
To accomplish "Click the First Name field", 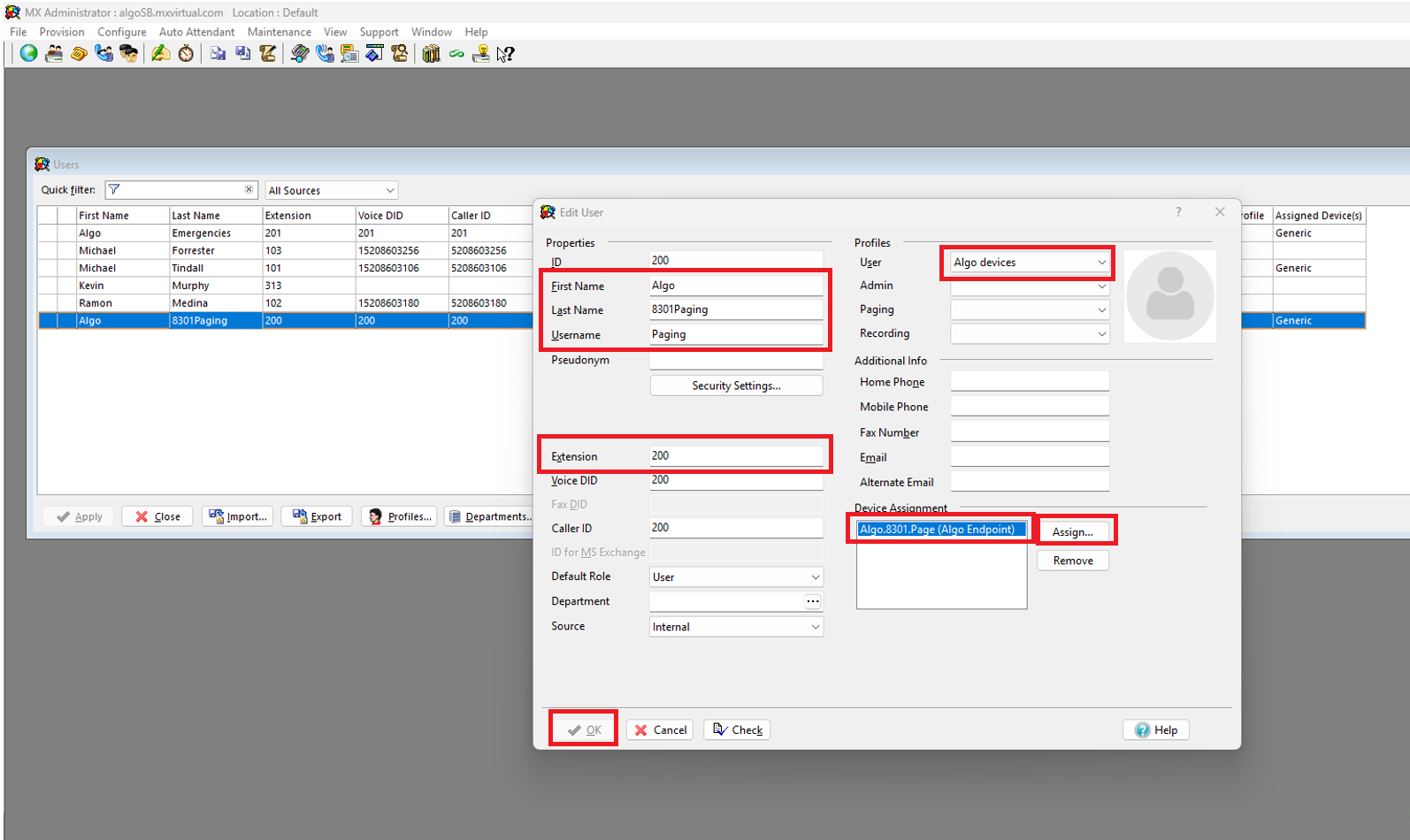I will click(x=736, y=286).
